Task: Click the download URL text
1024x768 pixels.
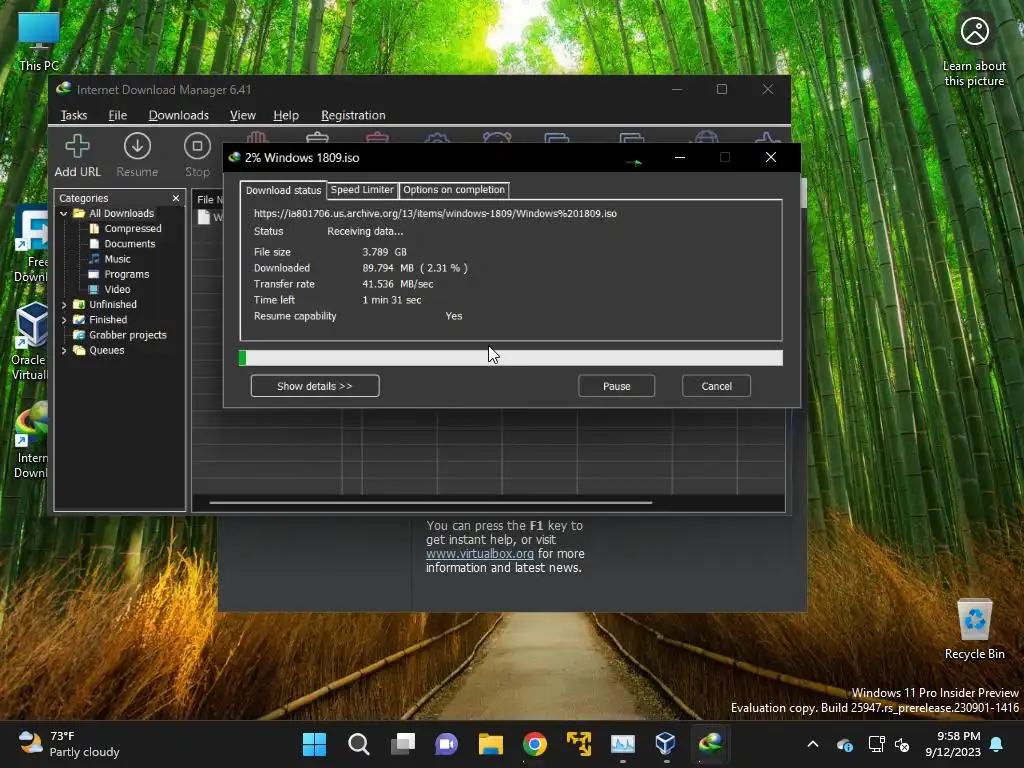Action: click(435, 214)
